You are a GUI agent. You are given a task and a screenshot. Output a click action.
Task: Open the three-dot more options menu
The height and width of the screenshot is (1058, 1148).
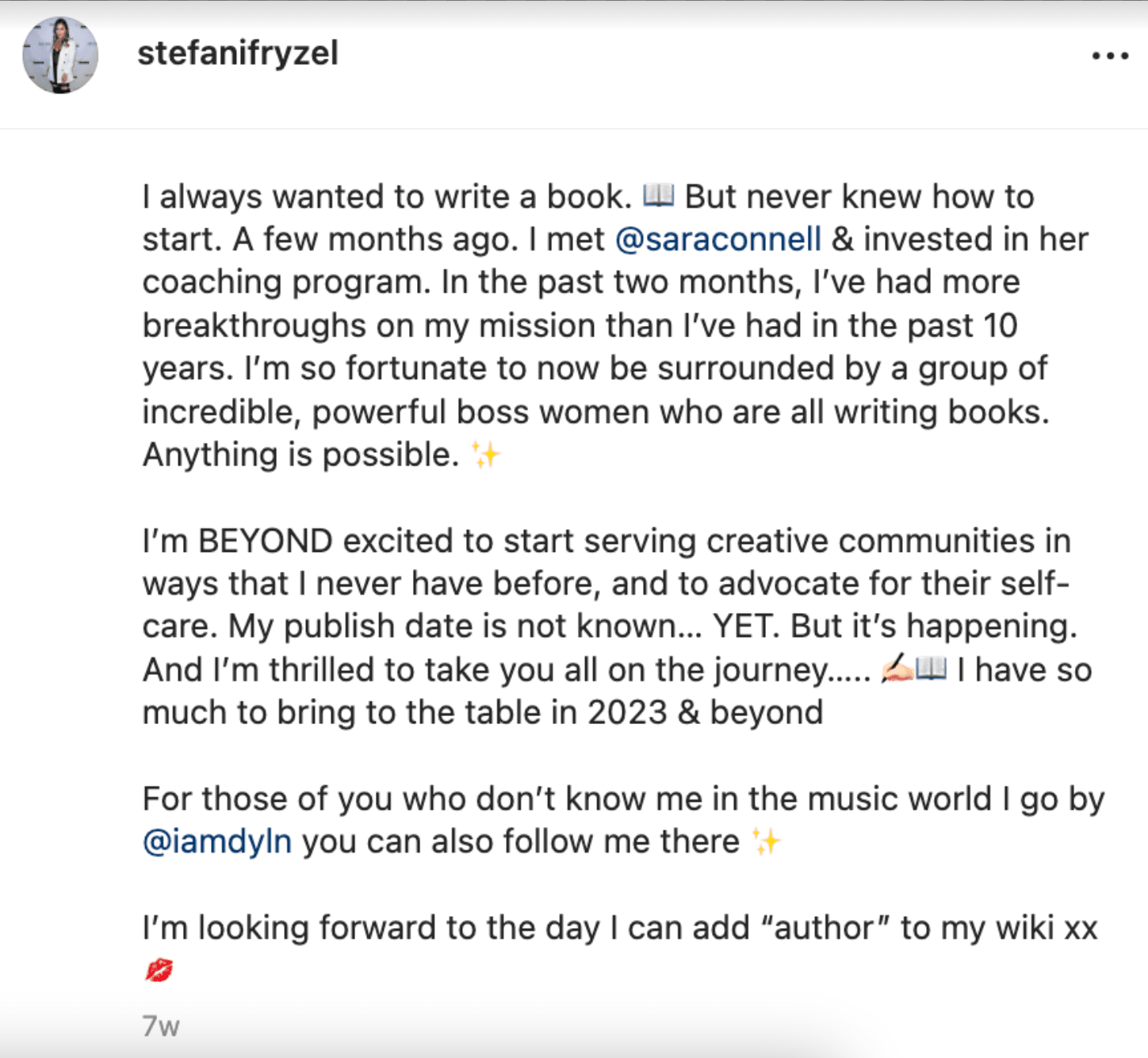click(x=1110, y=56)
